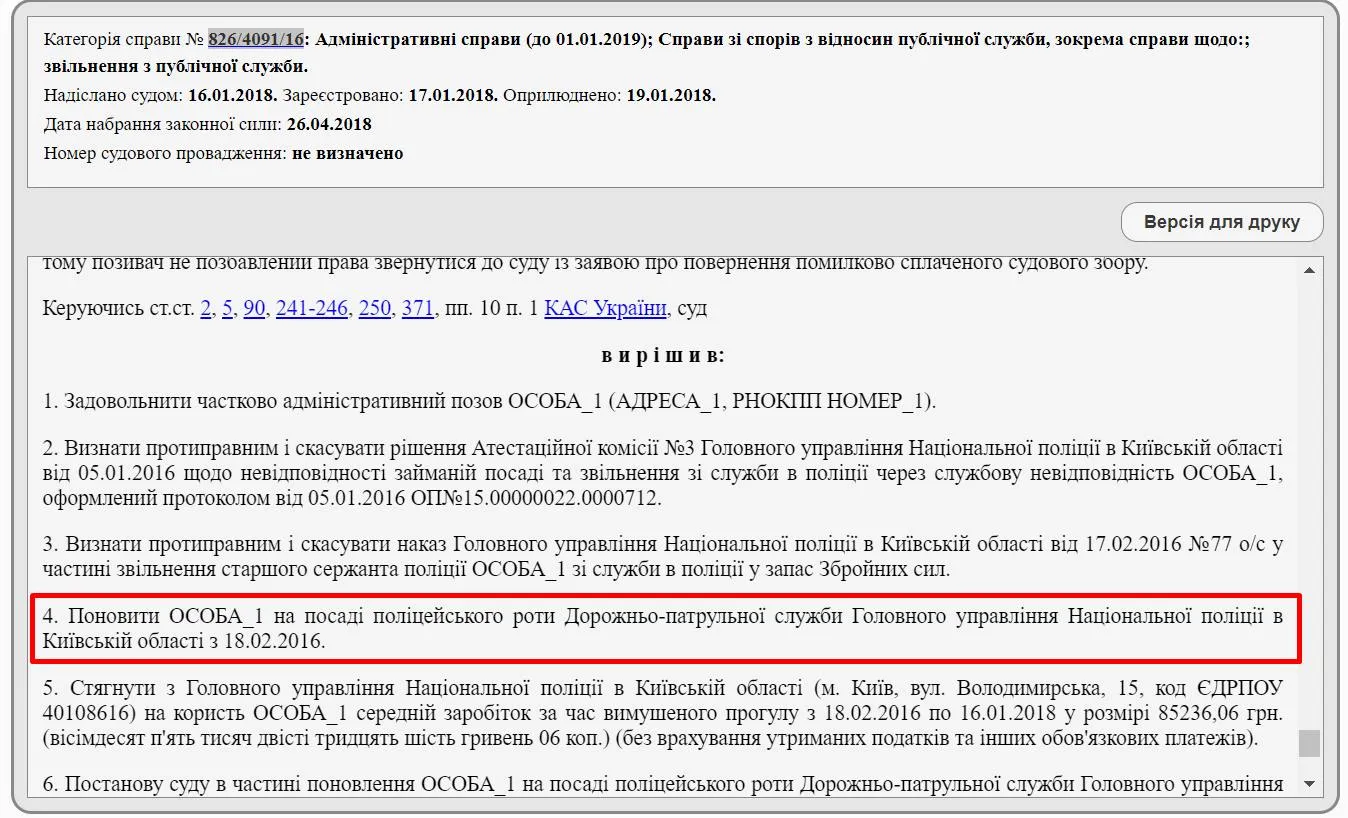Click paragraph 1 about ОСОБА_1 partial claim
This screenshot has width=1348, height=818.
tap(489, 402)
